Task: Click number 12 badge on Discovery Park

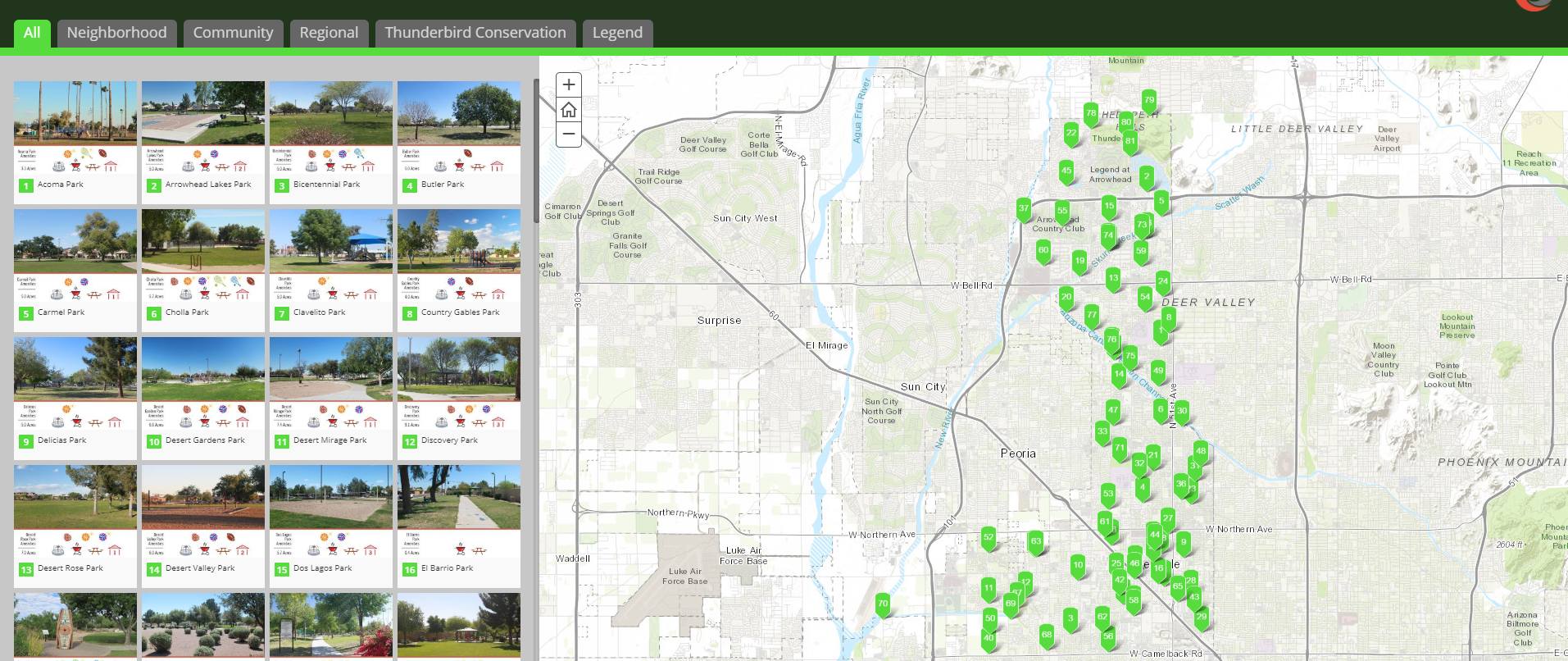Action: (x=410, y=441)
